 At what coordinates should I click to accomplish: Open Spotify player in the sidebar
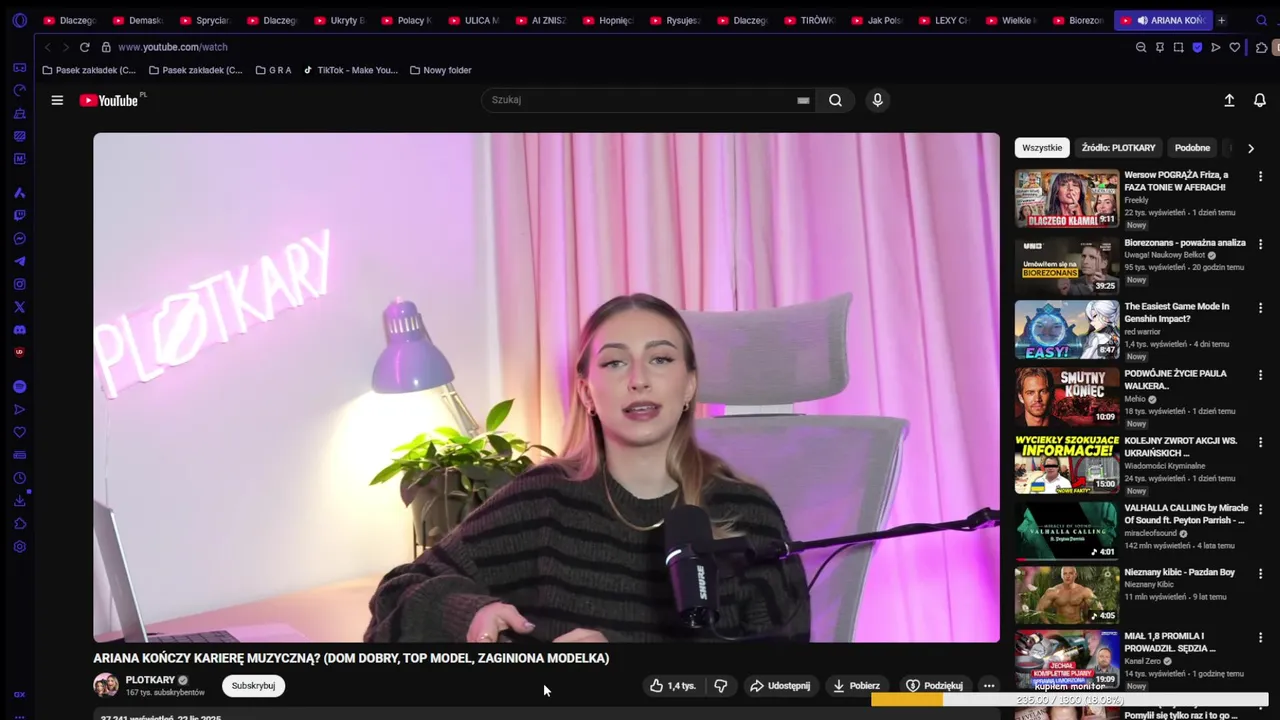[x=20, y=386]
